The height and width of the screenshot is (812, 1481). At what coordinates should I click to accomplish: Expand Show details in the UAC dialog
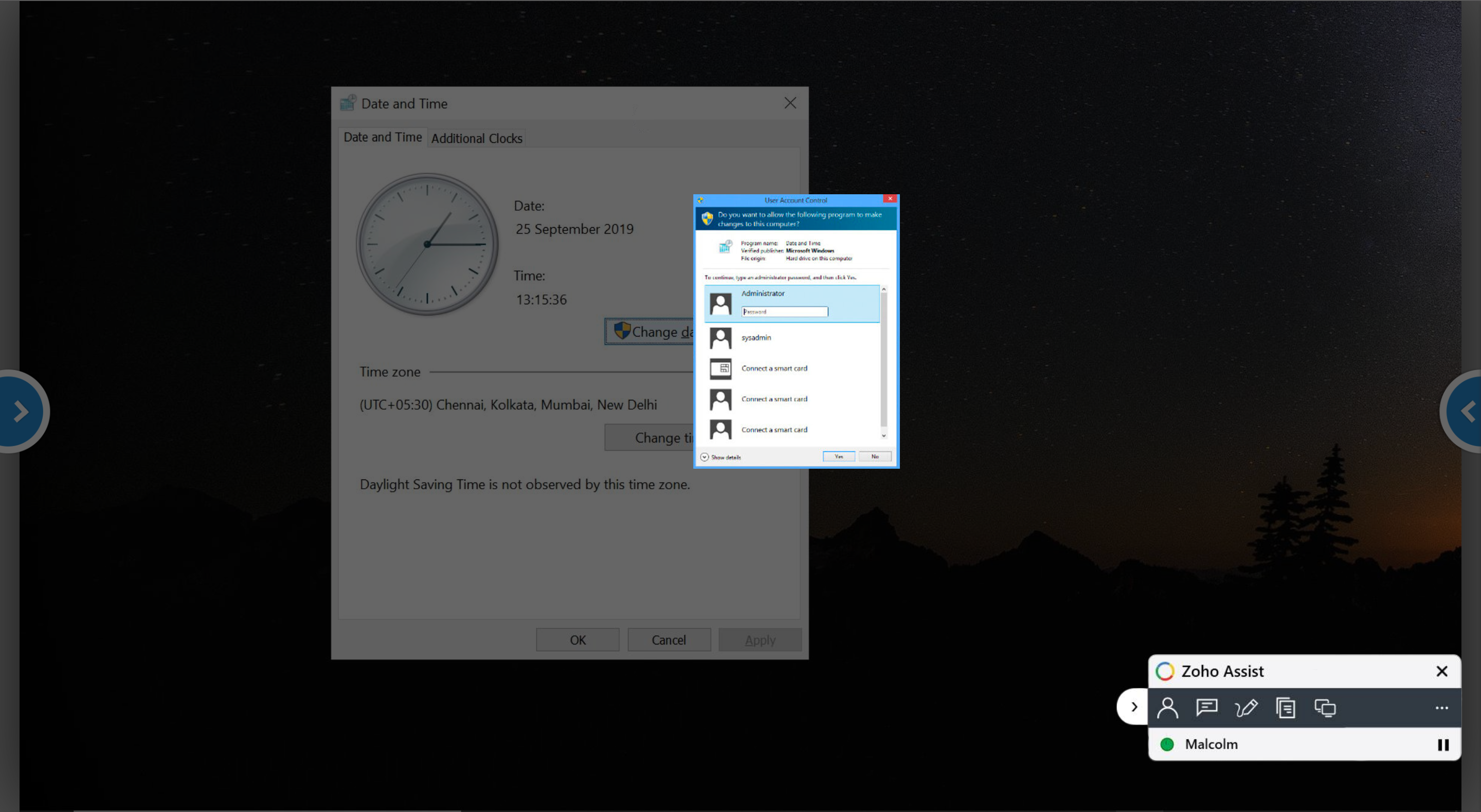click(720, 456)
